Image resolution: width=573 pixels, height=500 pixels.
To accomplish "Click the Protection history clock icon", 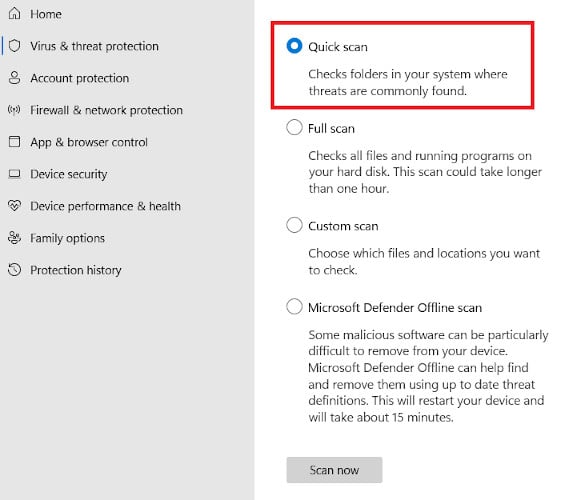I will click(15, 270).
